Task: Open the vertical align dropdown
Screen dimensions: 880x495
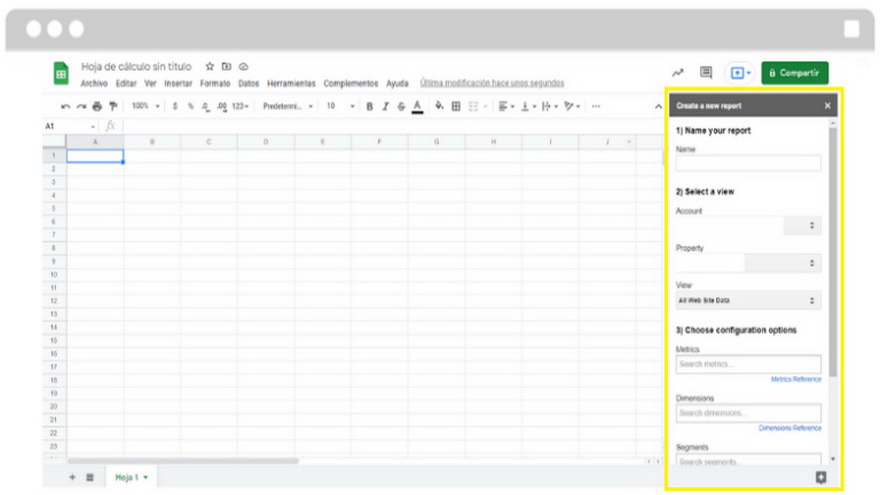Action: [528, 106]
